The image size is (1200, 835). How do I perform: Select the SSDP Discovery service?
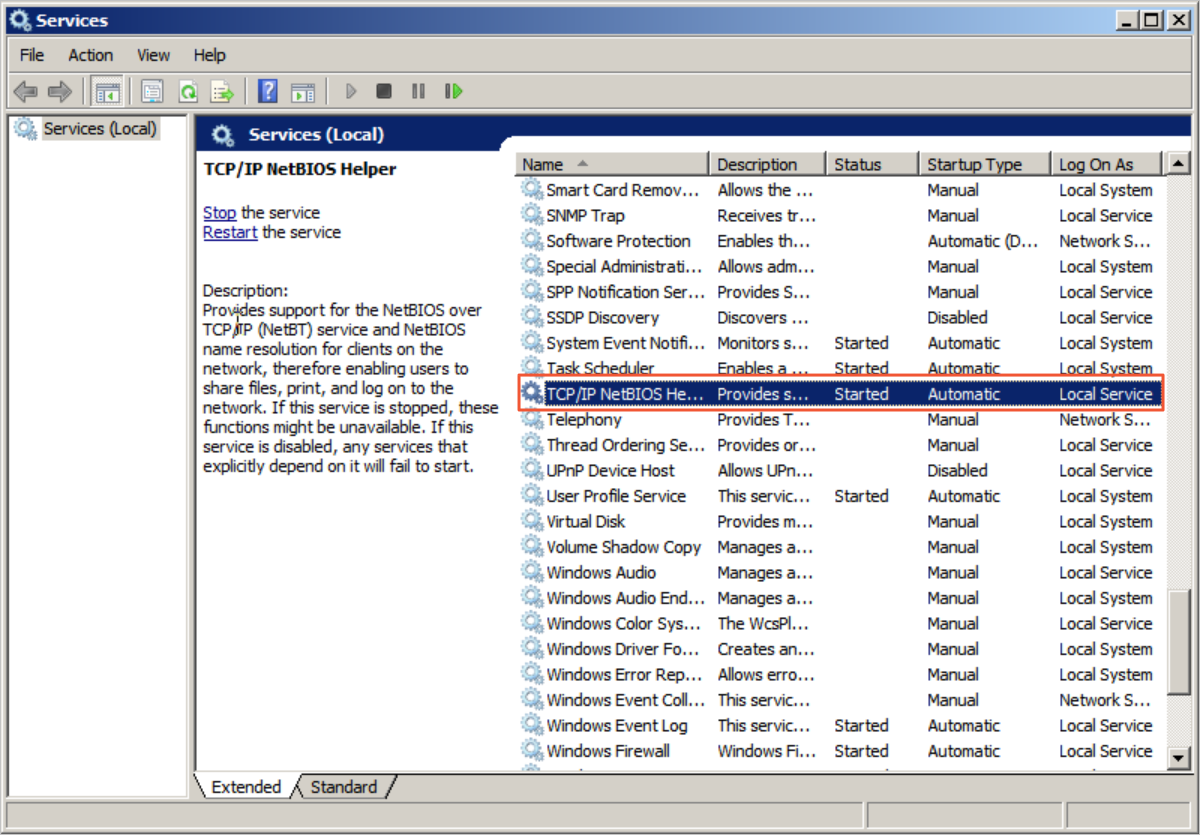click(x=601, y=317)
